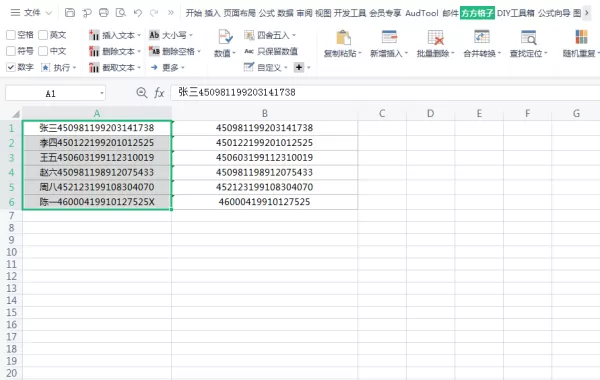Click the 复制粘贴 clipboard icon
This screenshot has width=600, height=380.
343,38
